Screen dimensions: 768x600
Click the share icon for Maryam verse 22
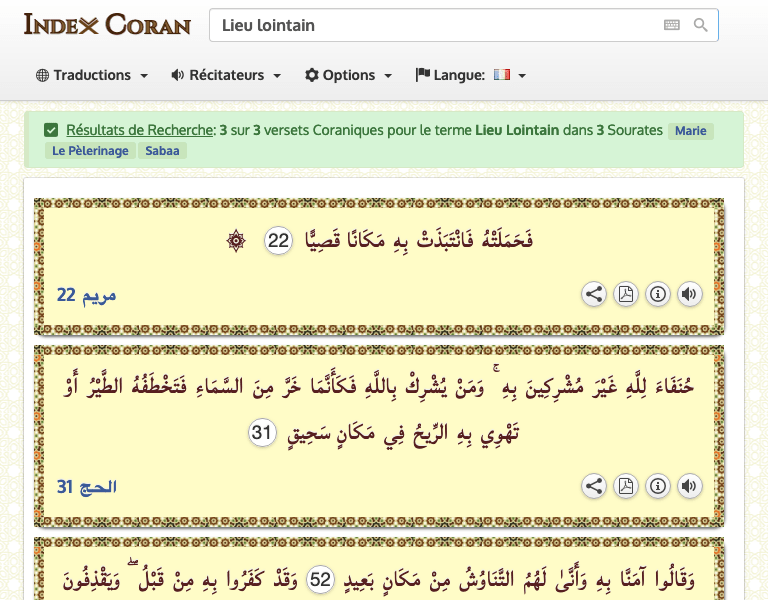pyautogui.click(x=594, y=294)
